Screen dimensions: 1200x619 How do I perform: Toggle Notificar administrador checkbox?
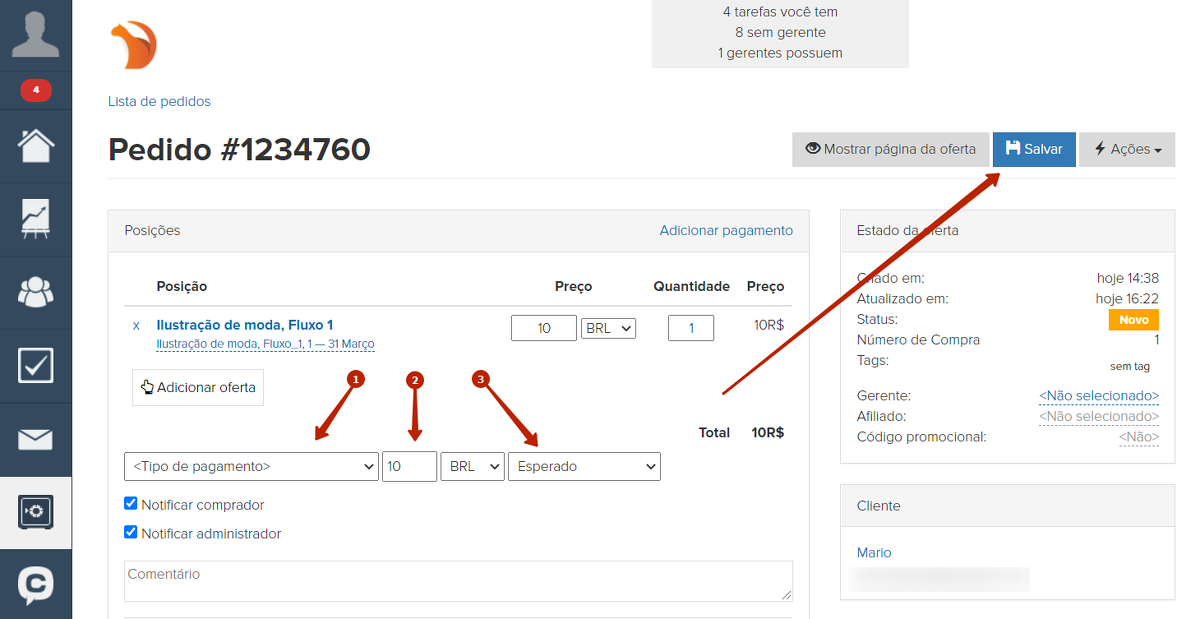click(130, 533)
